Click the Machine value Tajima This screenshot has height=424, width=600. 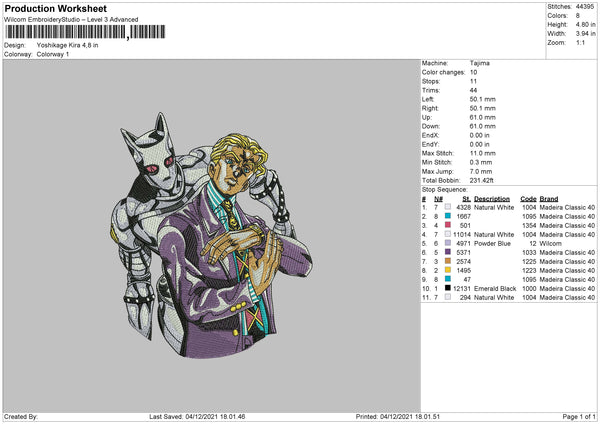pyautogui.click(x=479, y=63)
